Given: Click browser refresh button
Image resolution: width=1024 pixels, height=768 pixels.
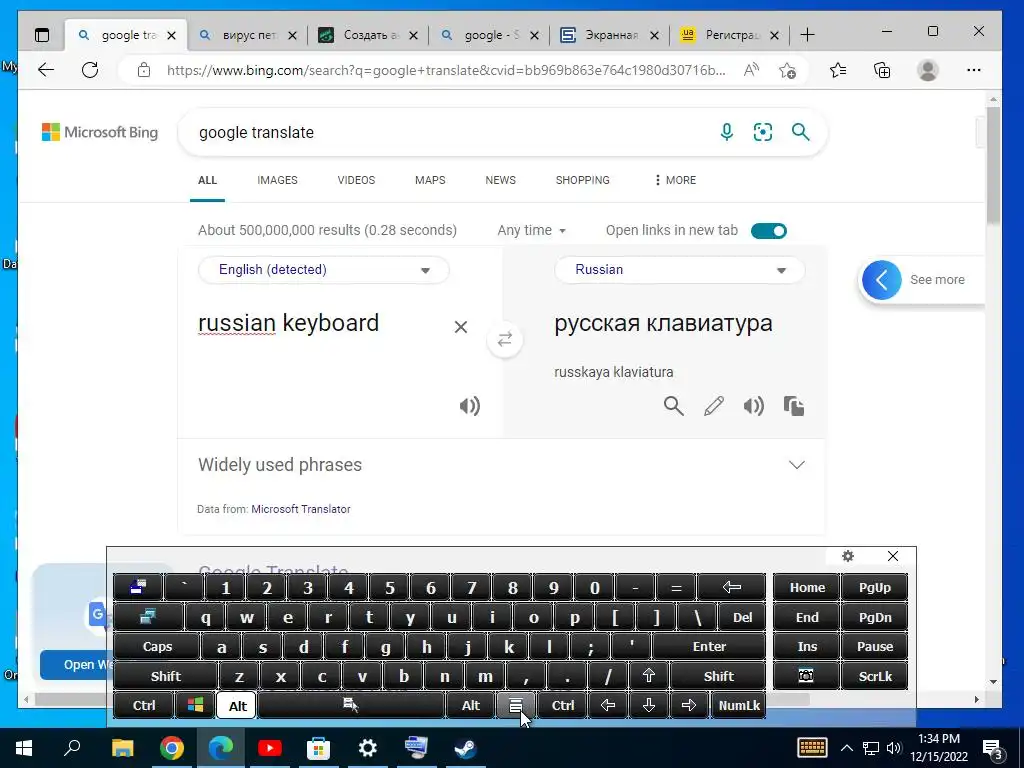Looking at the screenshot, I should click(x=90, y=70).
